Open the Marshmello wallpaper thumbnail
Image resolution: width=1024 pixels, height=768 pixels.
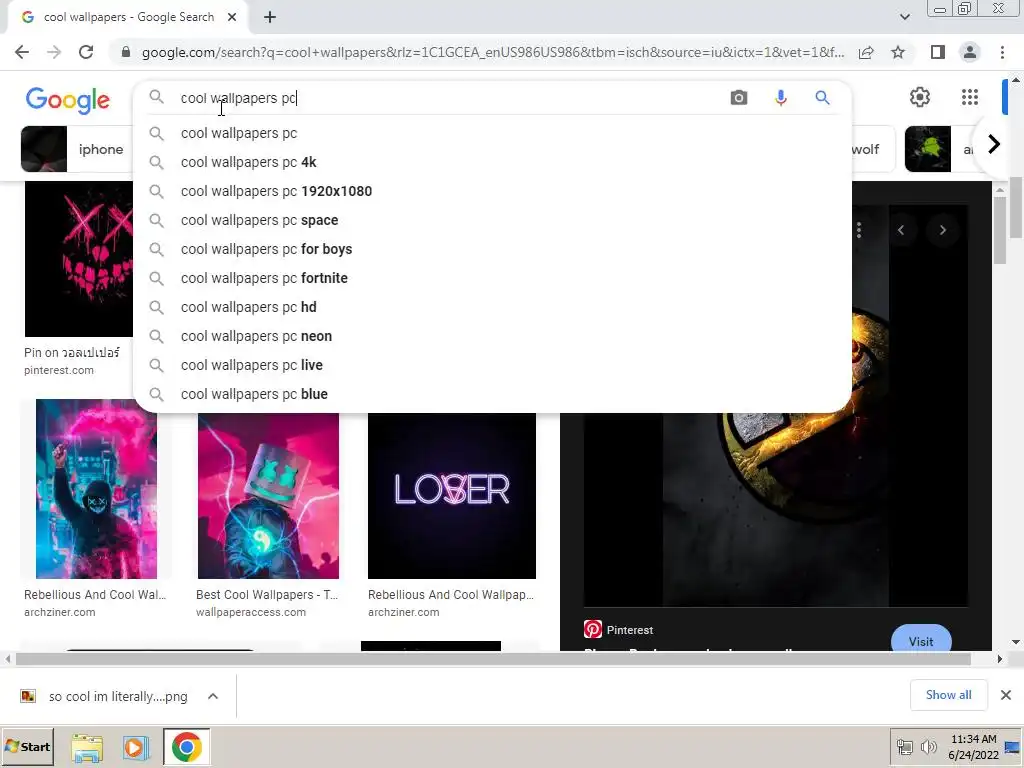coord(268,496)
